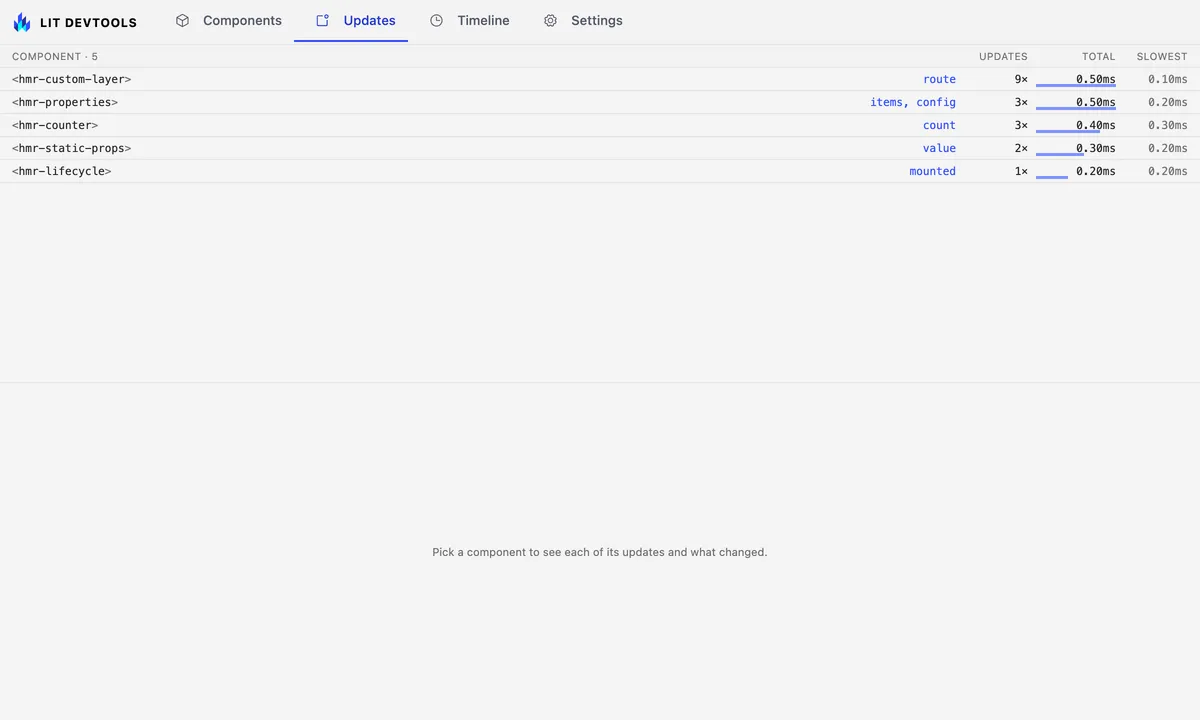This screenshot has height=720, width=1200.
Task: Click the 0.20ms slowest for hmr-lifecycle
Action: coord(1168,171)
